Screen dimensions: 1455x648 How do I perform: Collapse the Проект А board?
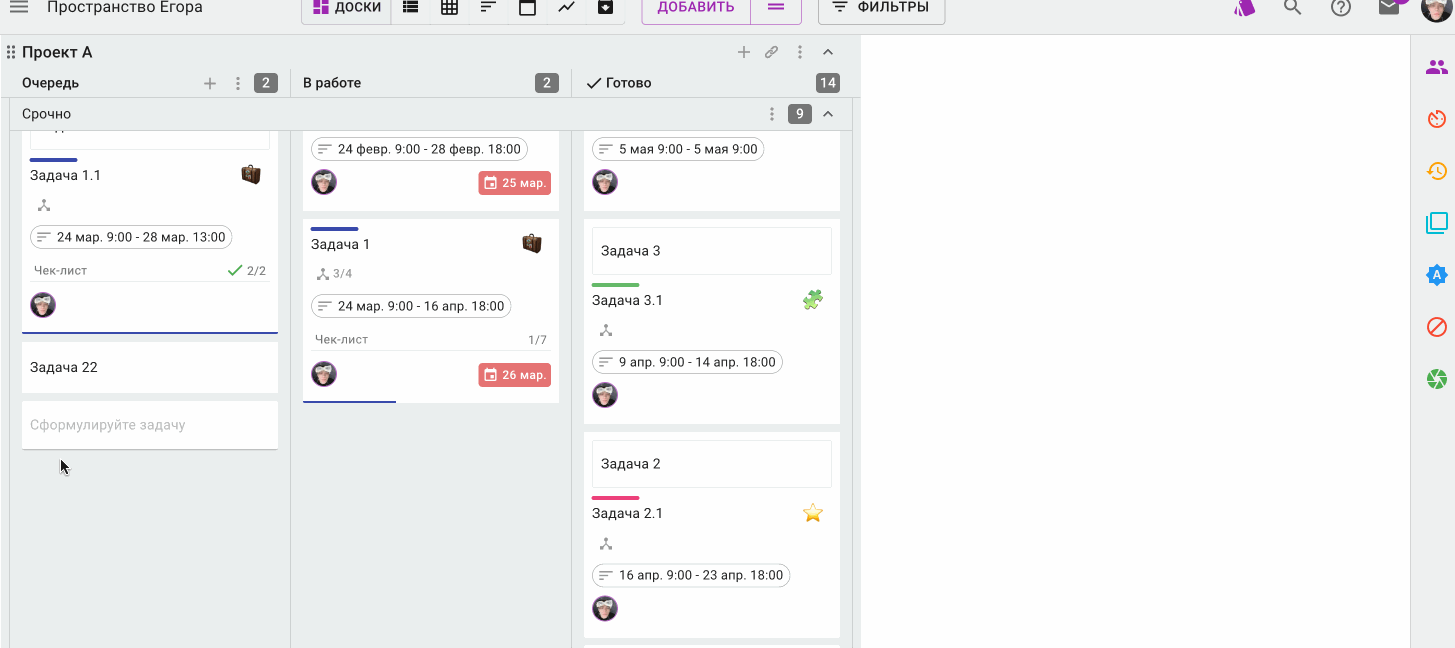828,52
